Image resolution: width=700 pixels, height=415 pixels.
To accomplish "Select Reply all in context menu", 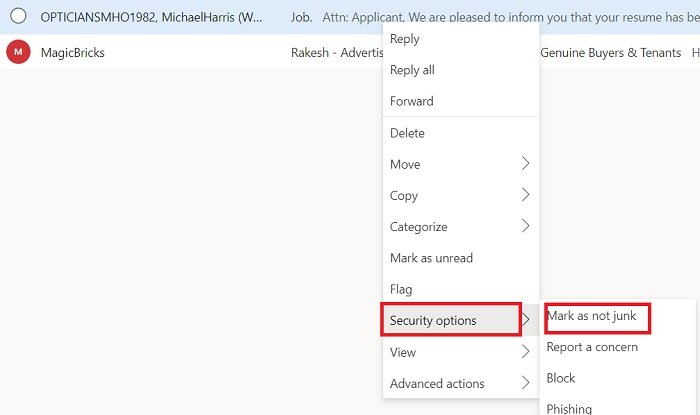I will tap(412, 70).
